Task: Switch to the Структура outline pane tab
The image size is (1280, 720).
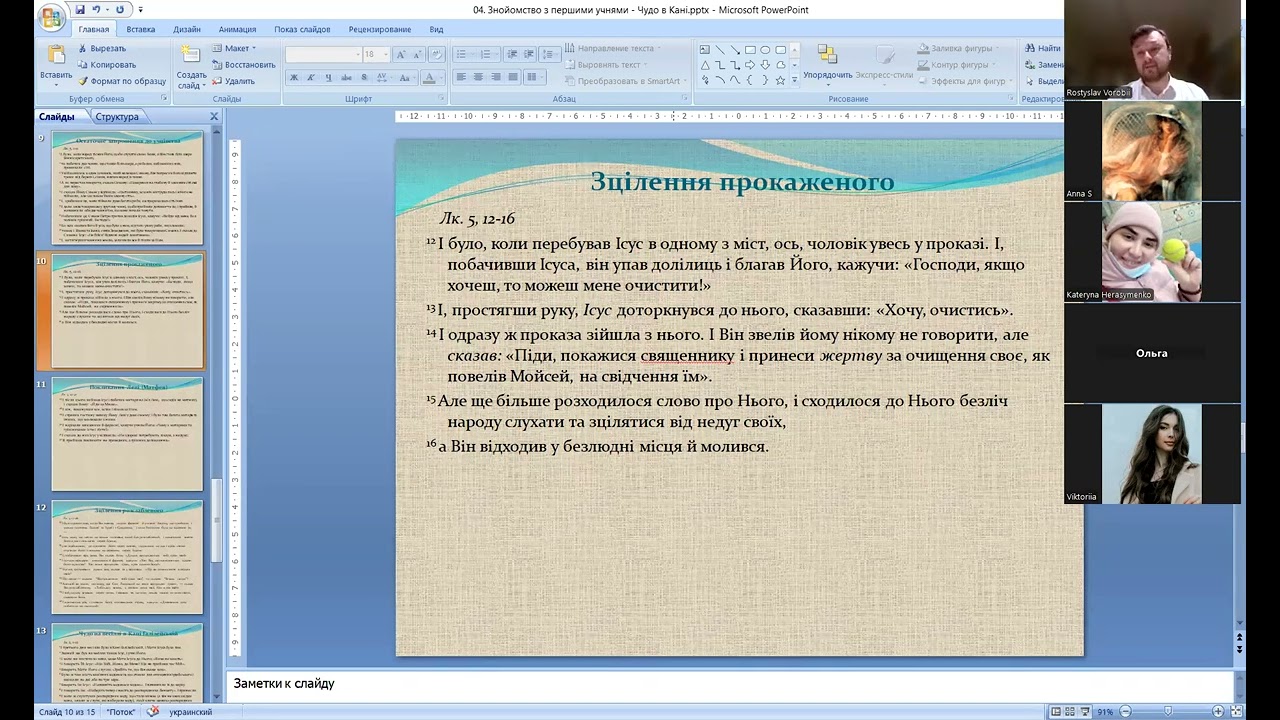Action: click(x=117, y=117)
